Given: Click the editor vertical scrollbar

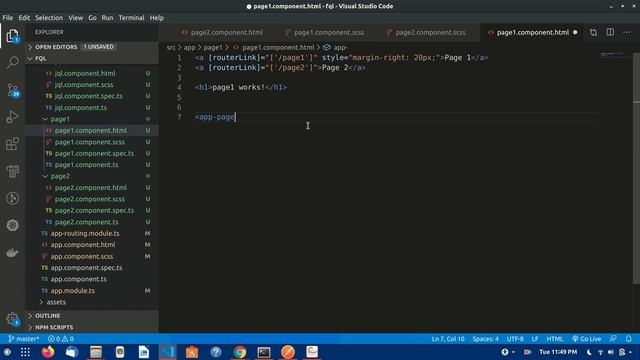Looking at the screenshot, I should [636, 167].
